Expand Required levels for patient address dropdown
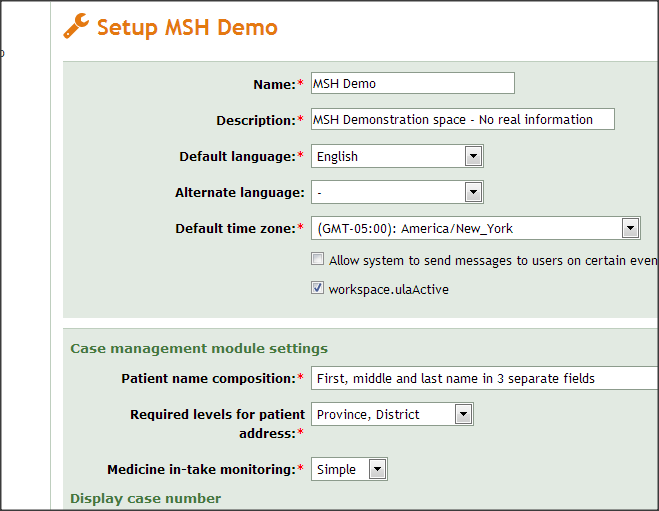Viewport: 659px width, 511px height. point(392,414)
